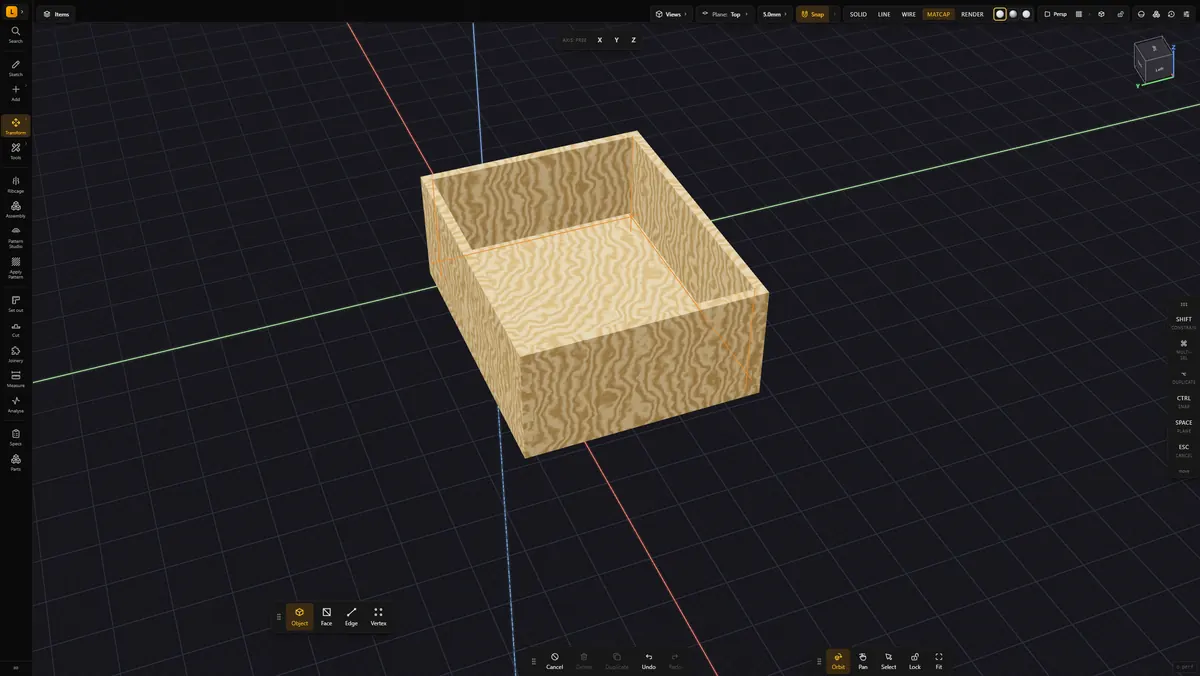Open the Analyse tool
The width and height of the screenshot is (1200, 676).
pos(16,404)
